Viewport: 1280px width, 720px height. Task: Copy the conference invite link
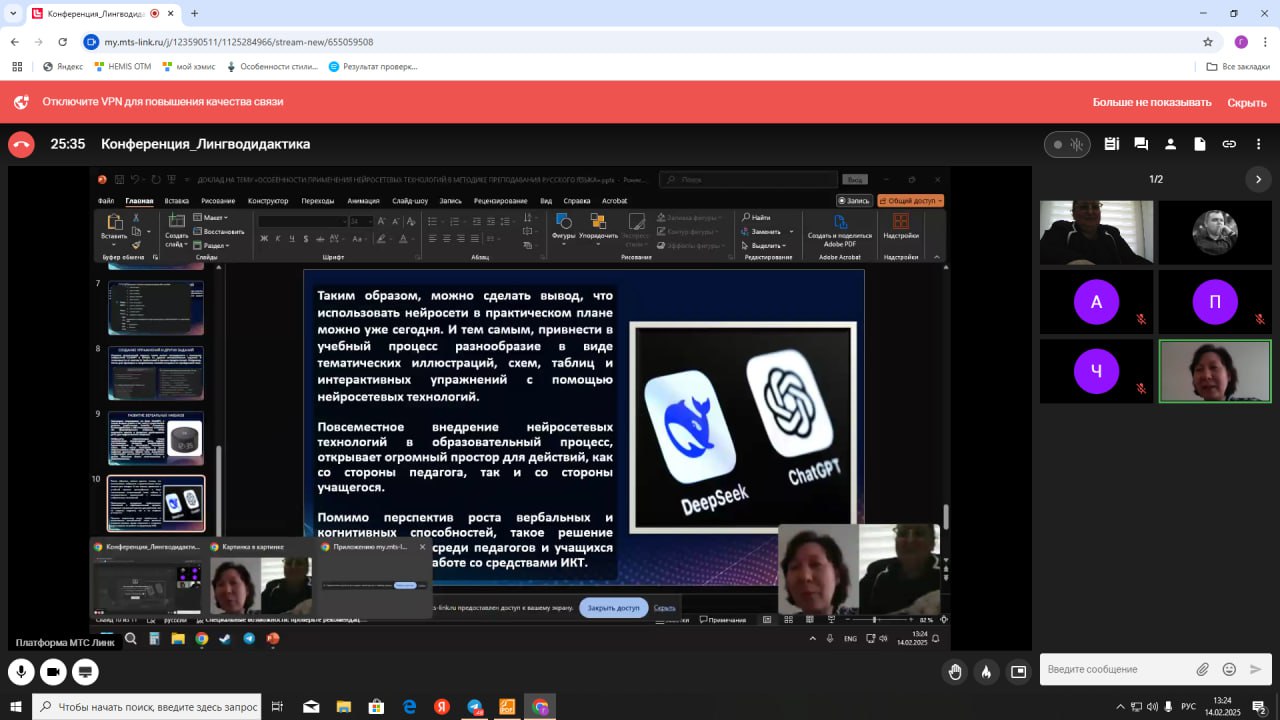(x=1229, y=144)
